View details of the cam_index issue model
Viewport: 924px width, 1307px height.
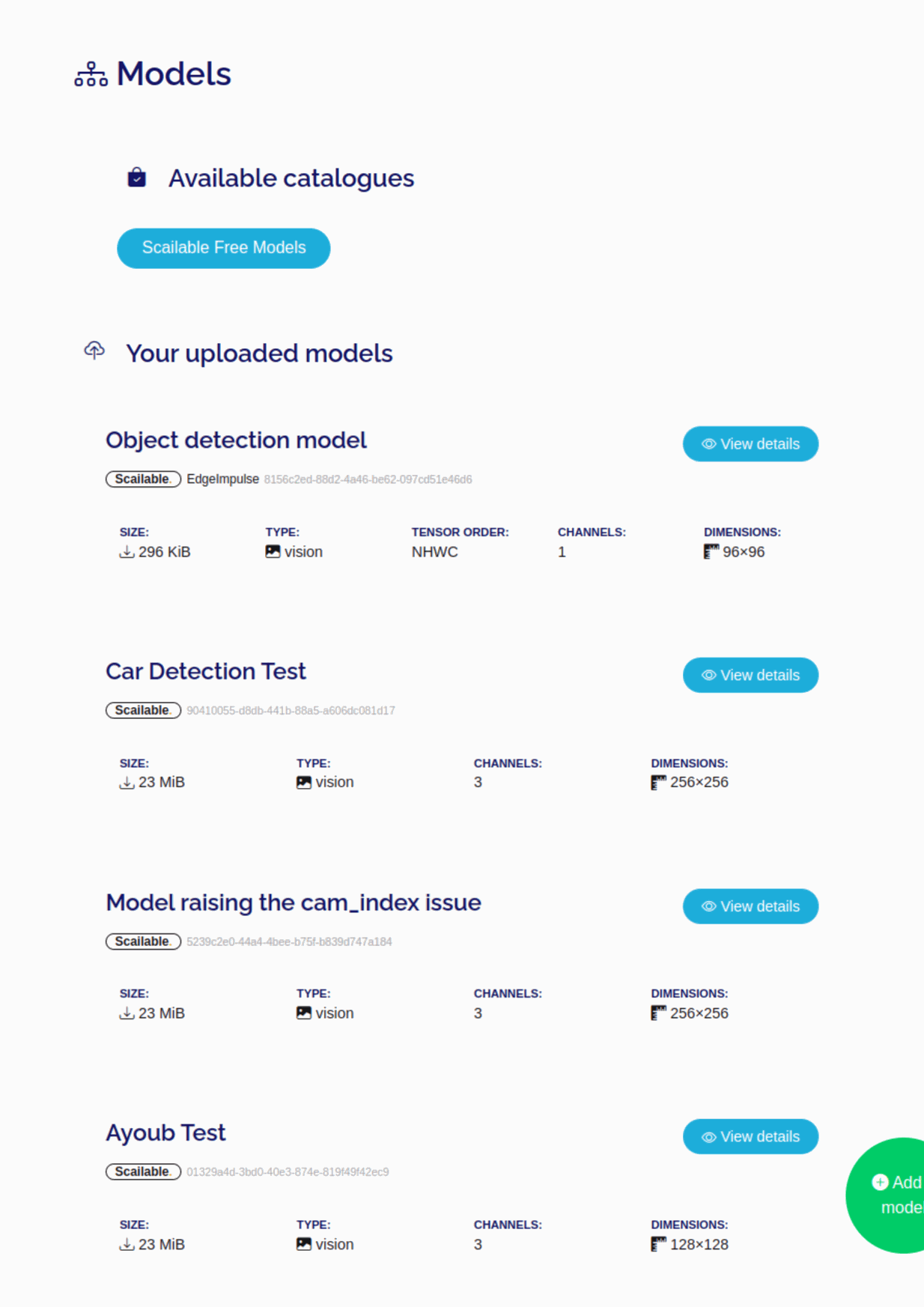(x=750, y=906)
